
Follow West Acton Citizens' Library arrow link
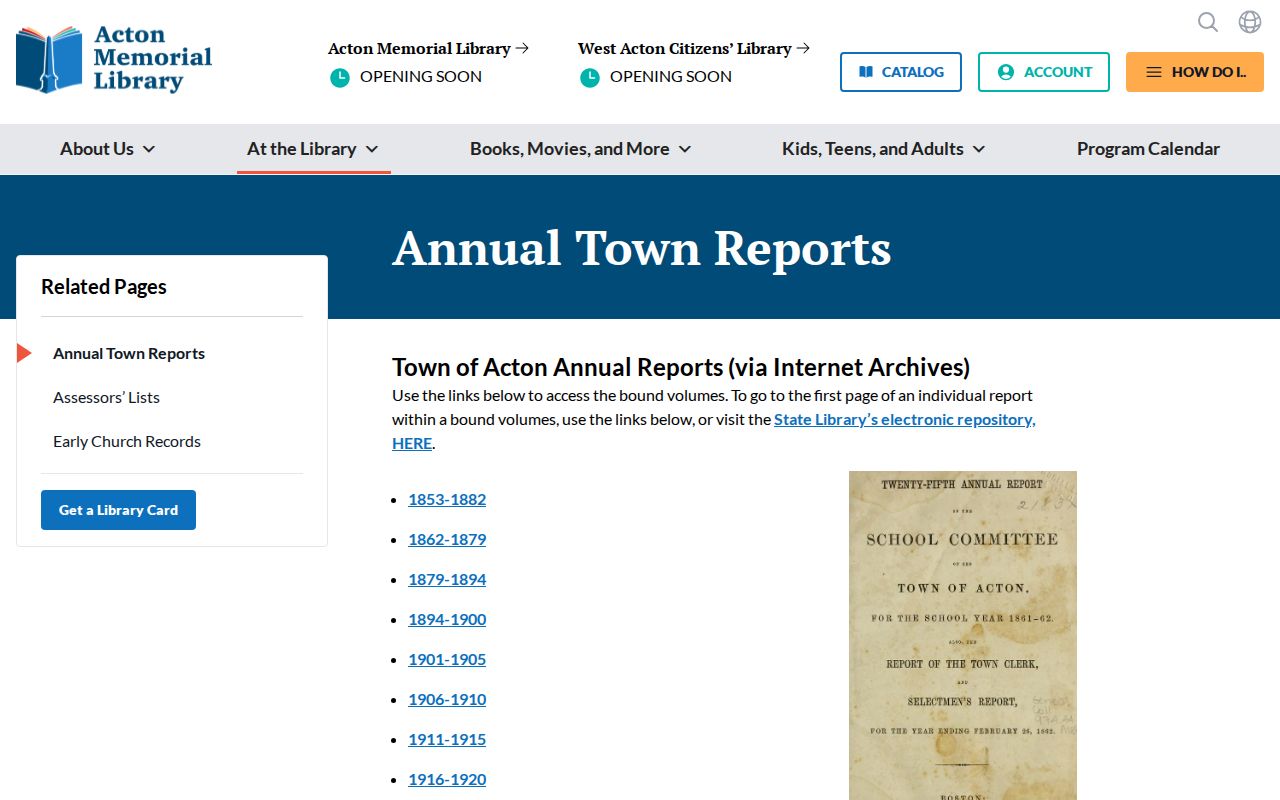pyautogui.click(x=694, y=48)
